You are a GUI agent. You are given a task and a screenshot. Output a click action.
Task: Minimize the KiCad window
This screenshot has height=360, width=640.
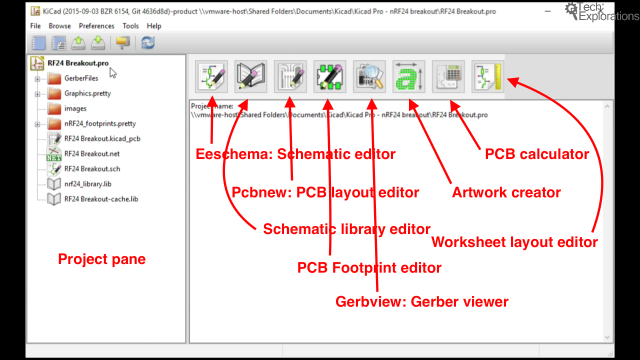coord(547,11)
